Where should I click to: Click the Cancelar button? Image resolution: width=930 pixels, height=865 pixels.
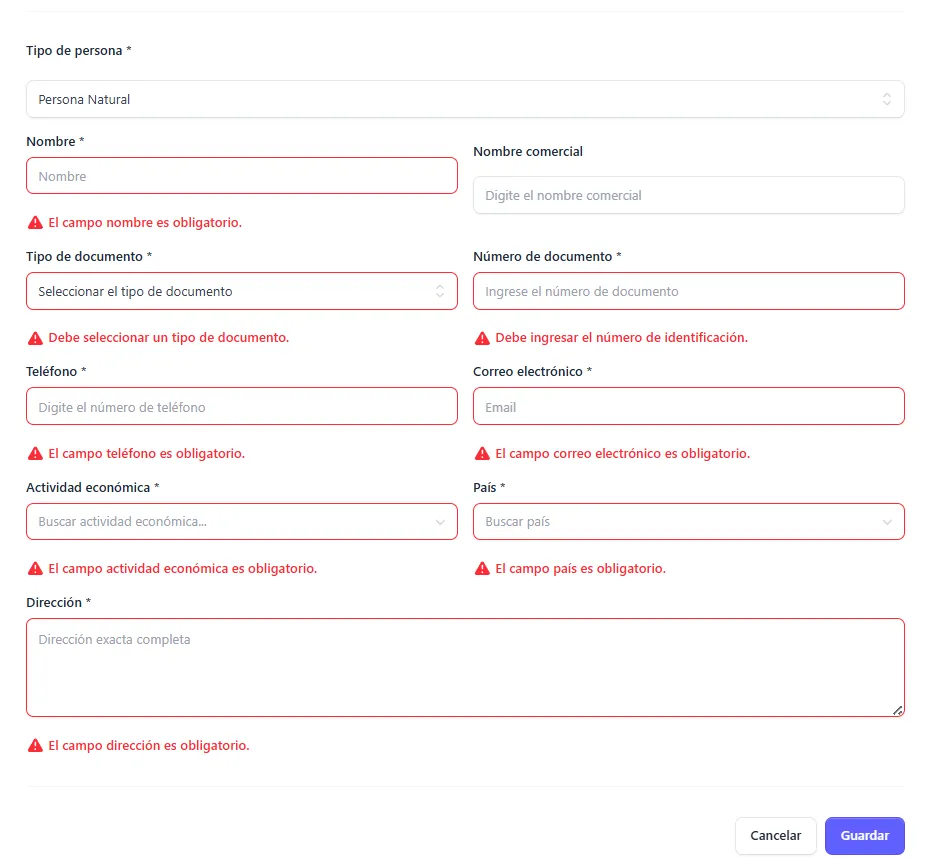[x=775, y=836]
